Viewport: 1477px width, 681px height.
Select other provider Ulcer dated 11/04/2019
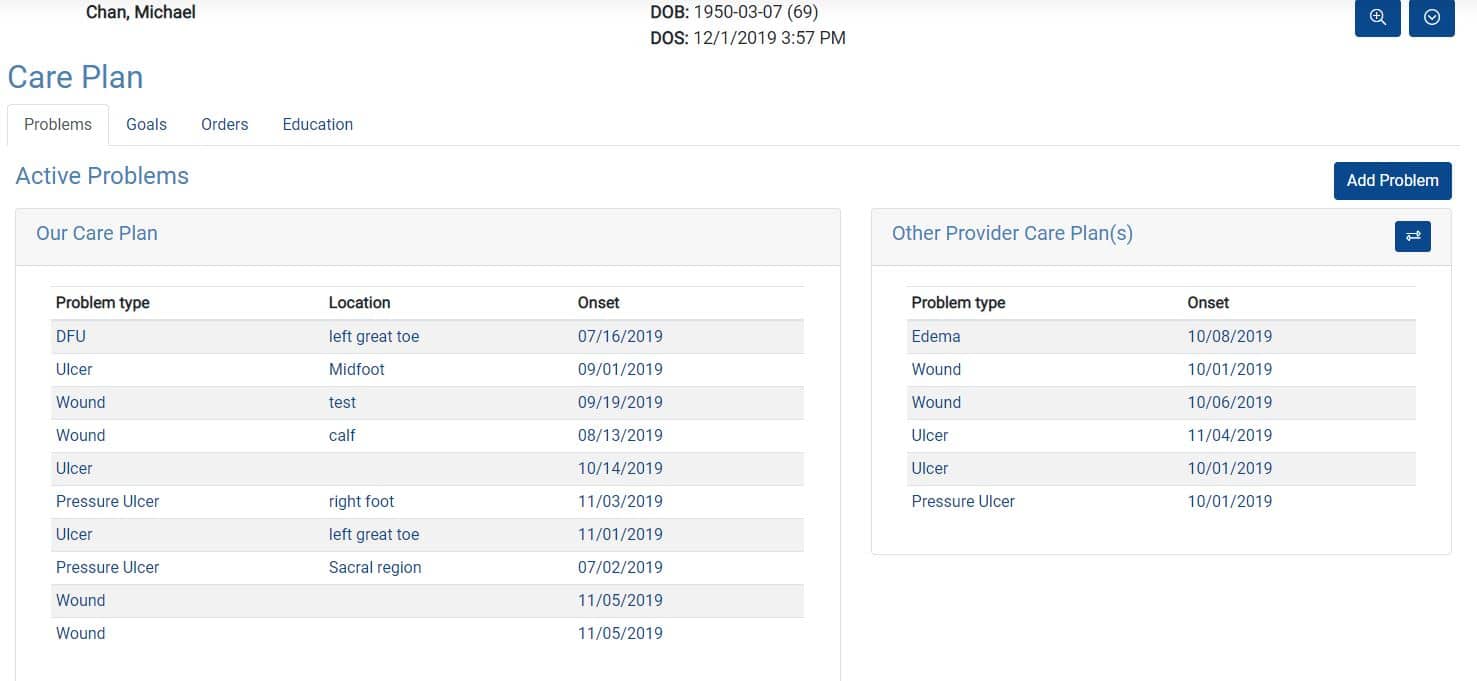[x=1161, y=435]
